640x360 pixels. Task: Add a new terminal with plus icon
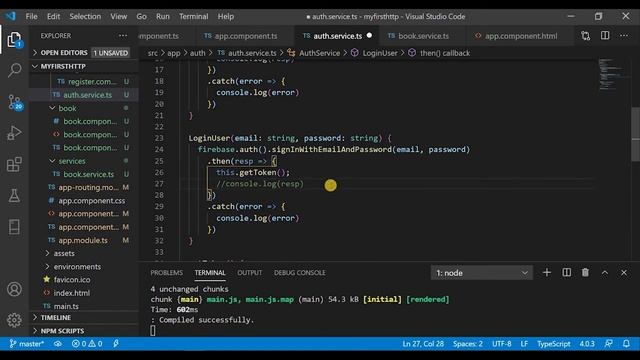547,273
